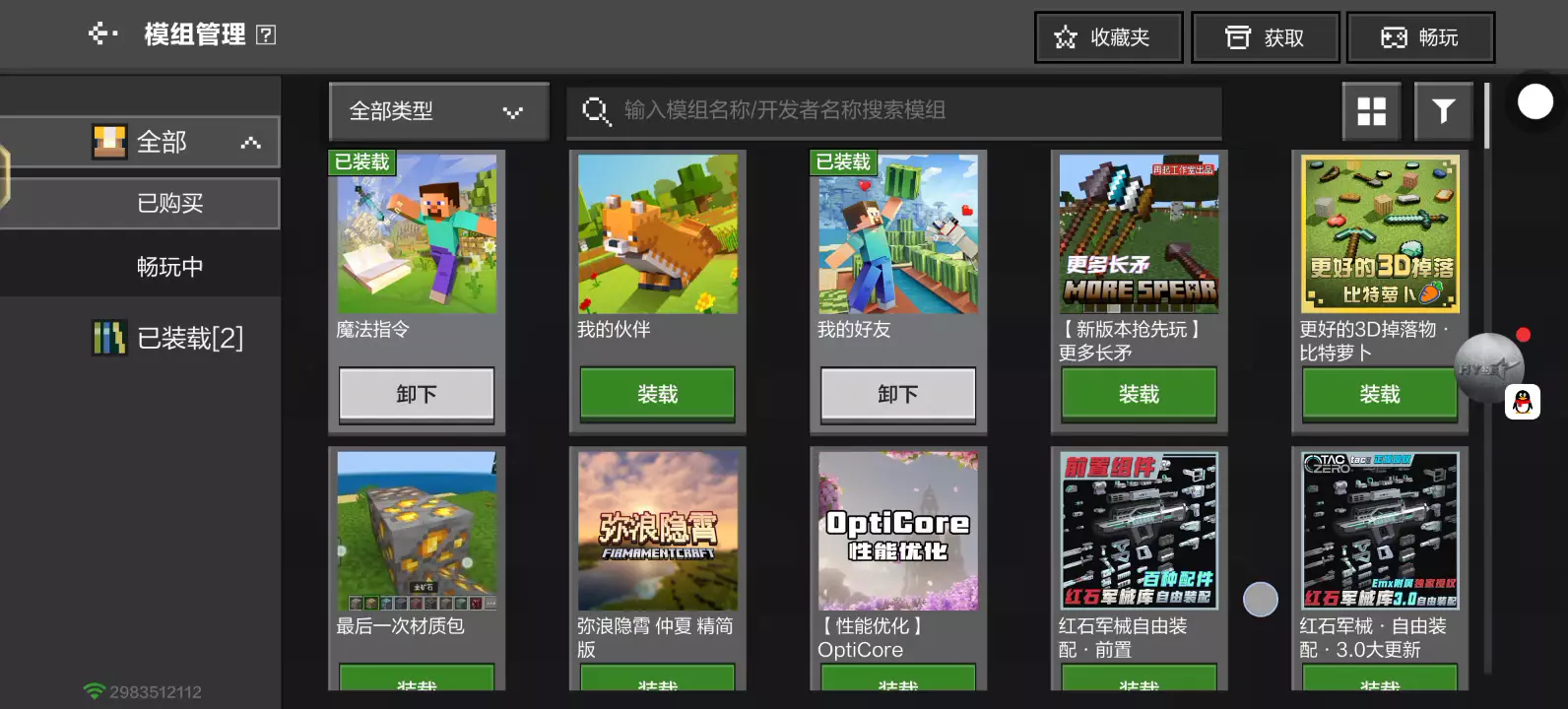The height and width of the screenshot is (709, 1568).
Task: Open the 更好的3D掉落 mod thumbnail
Action: pyautogui.click(x=1380, y=233)
